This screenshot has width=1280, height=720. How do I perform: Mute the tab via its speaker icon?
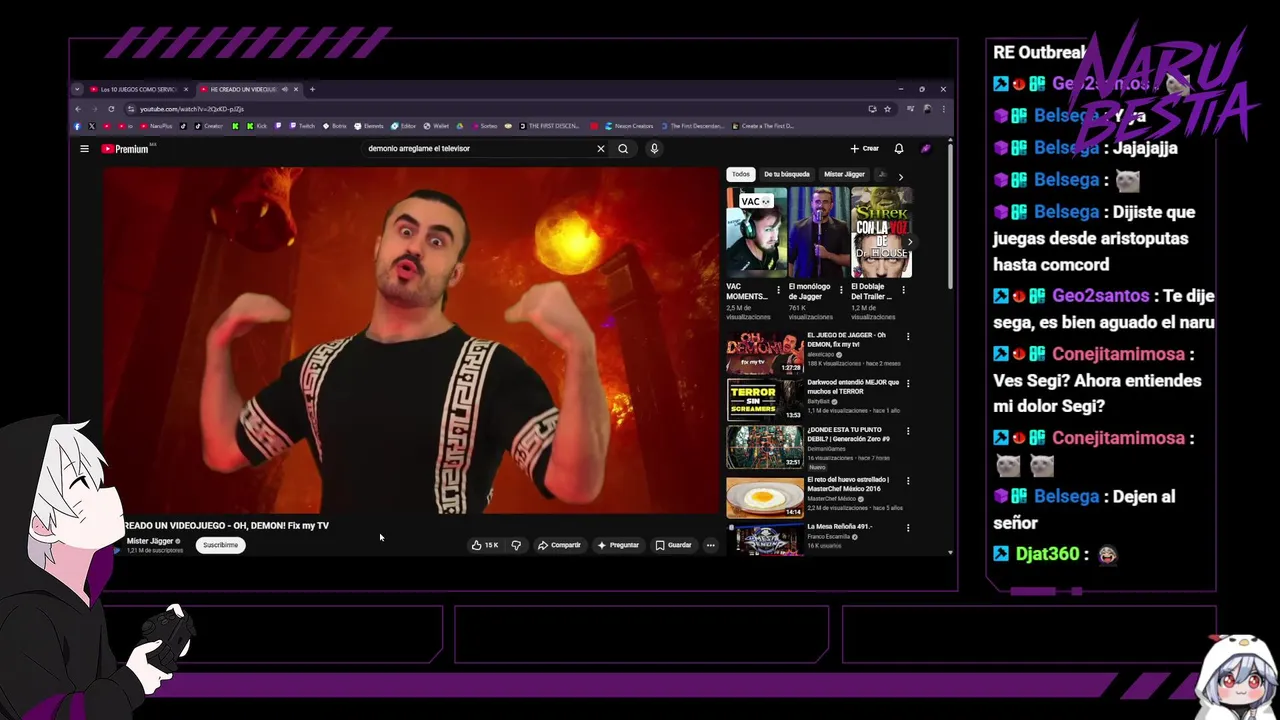click(x=285, y=89)
